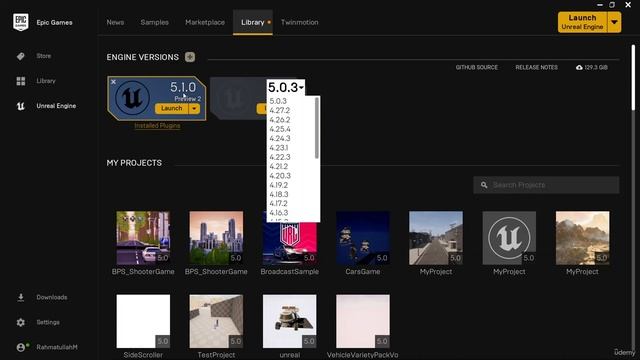Choose version 4.16.3 from the list

click(279, 213)
